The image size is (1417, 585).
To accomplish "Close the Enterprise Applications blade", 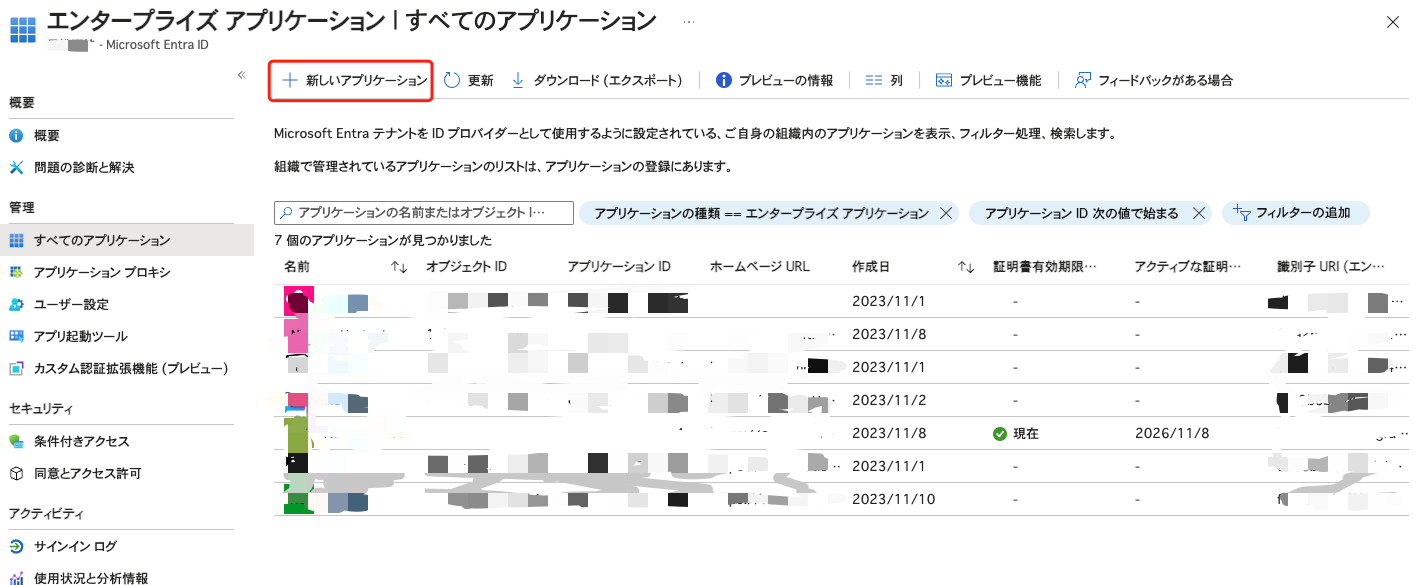I will tap(1392, 21).
